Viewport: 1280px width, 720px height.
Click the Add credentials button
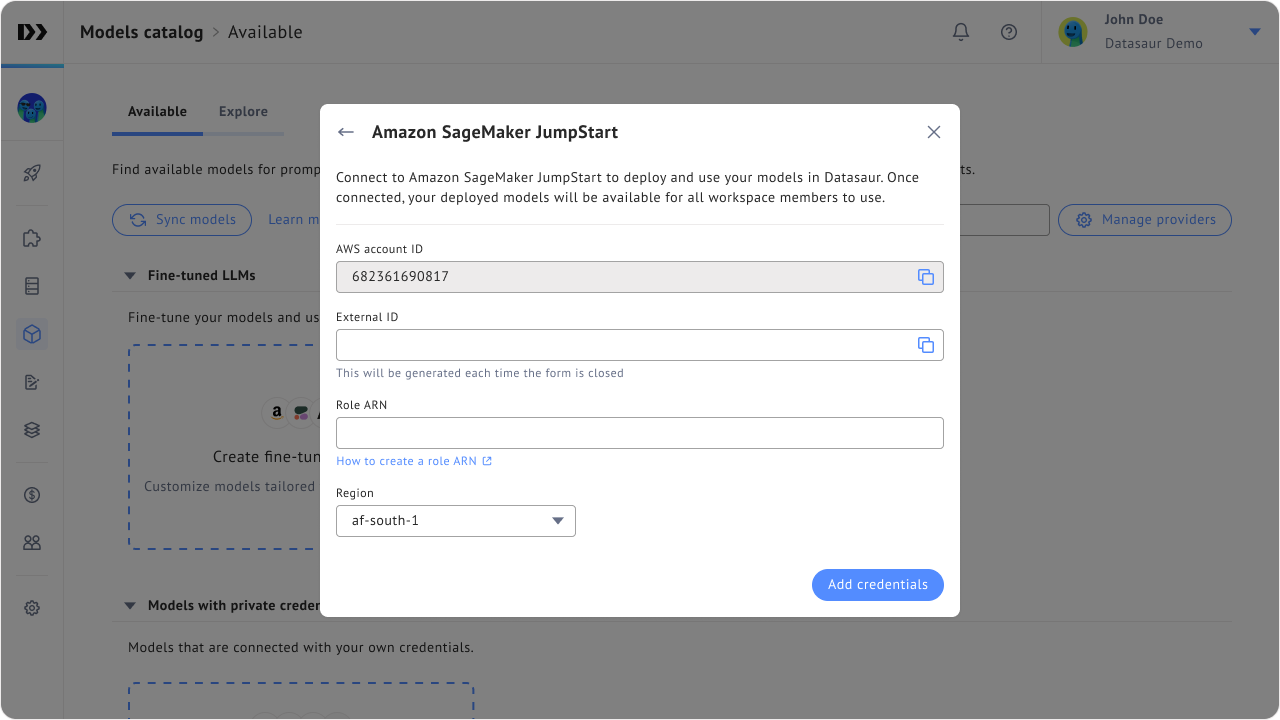pos(877,585)
